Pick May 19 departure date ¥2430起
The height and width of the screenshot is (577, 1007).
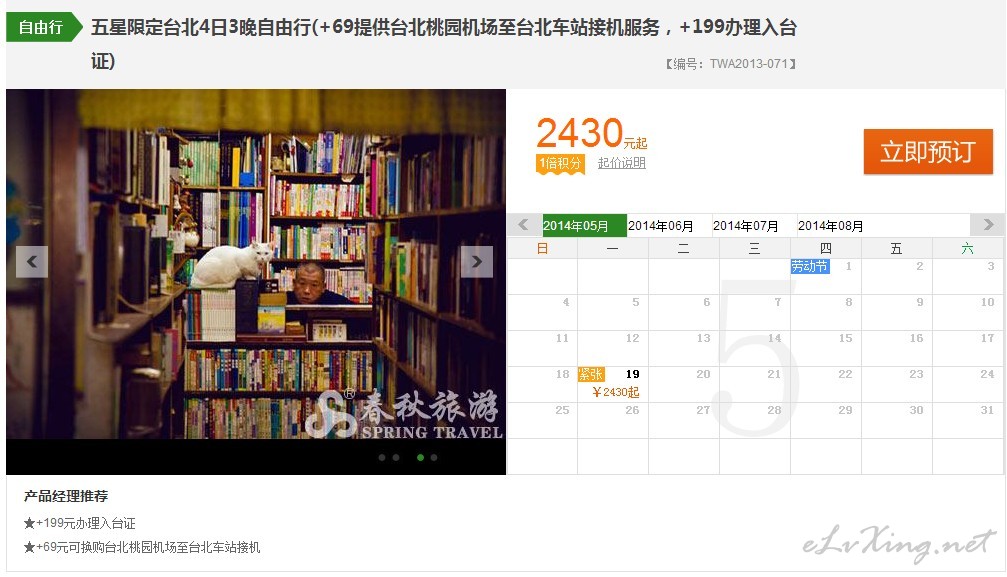click(x=613, y=384)
